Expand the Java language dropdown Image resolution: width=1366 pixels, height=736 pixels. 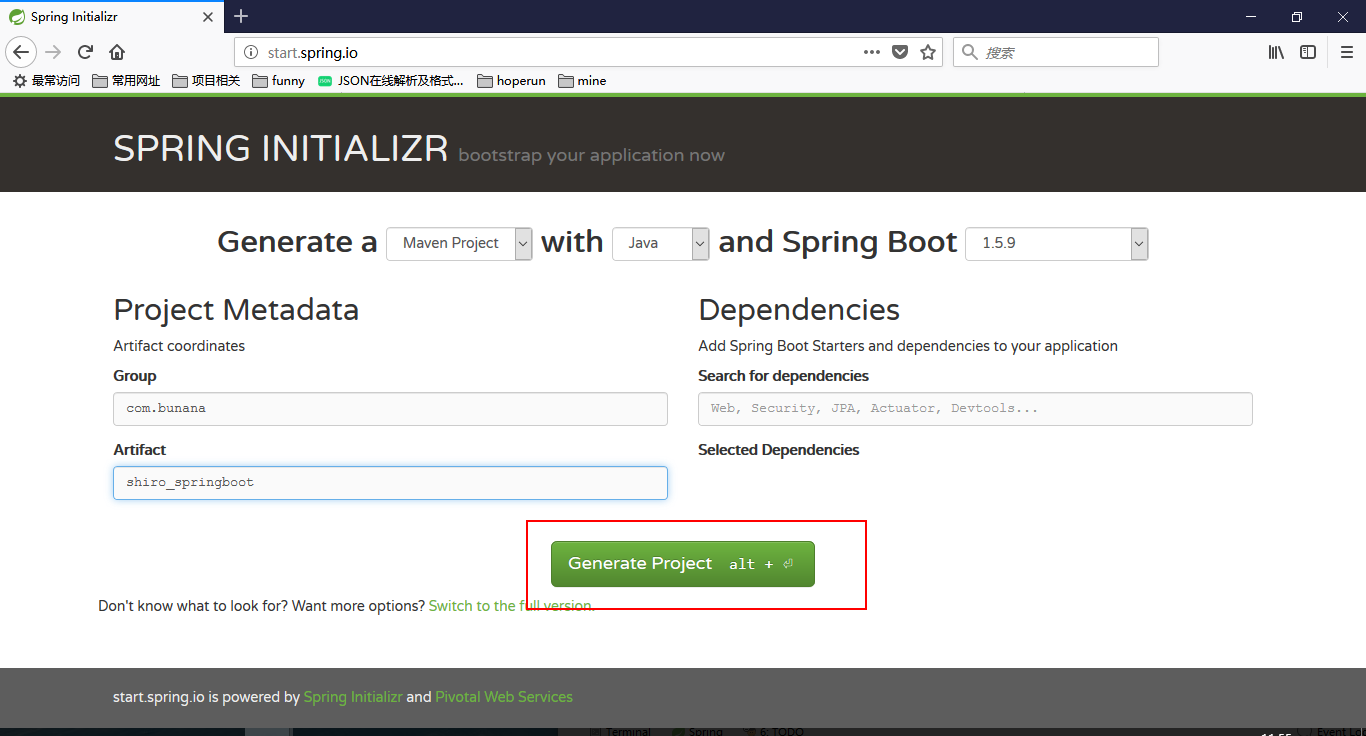pos(661,243)
